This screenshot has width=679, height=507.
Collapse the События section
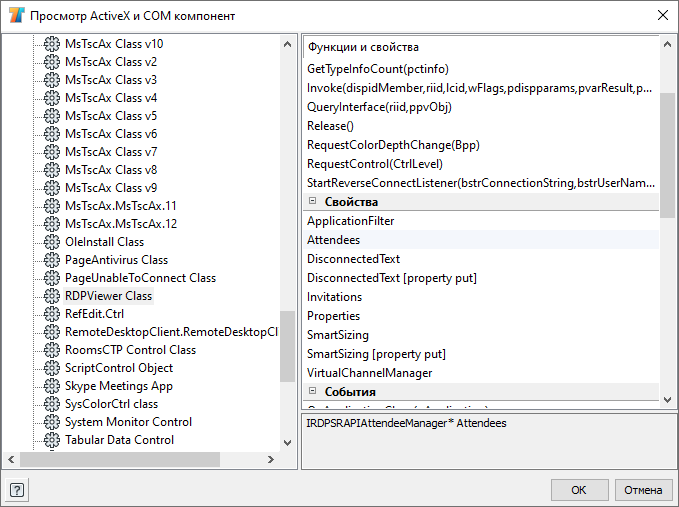coord(313,391)
